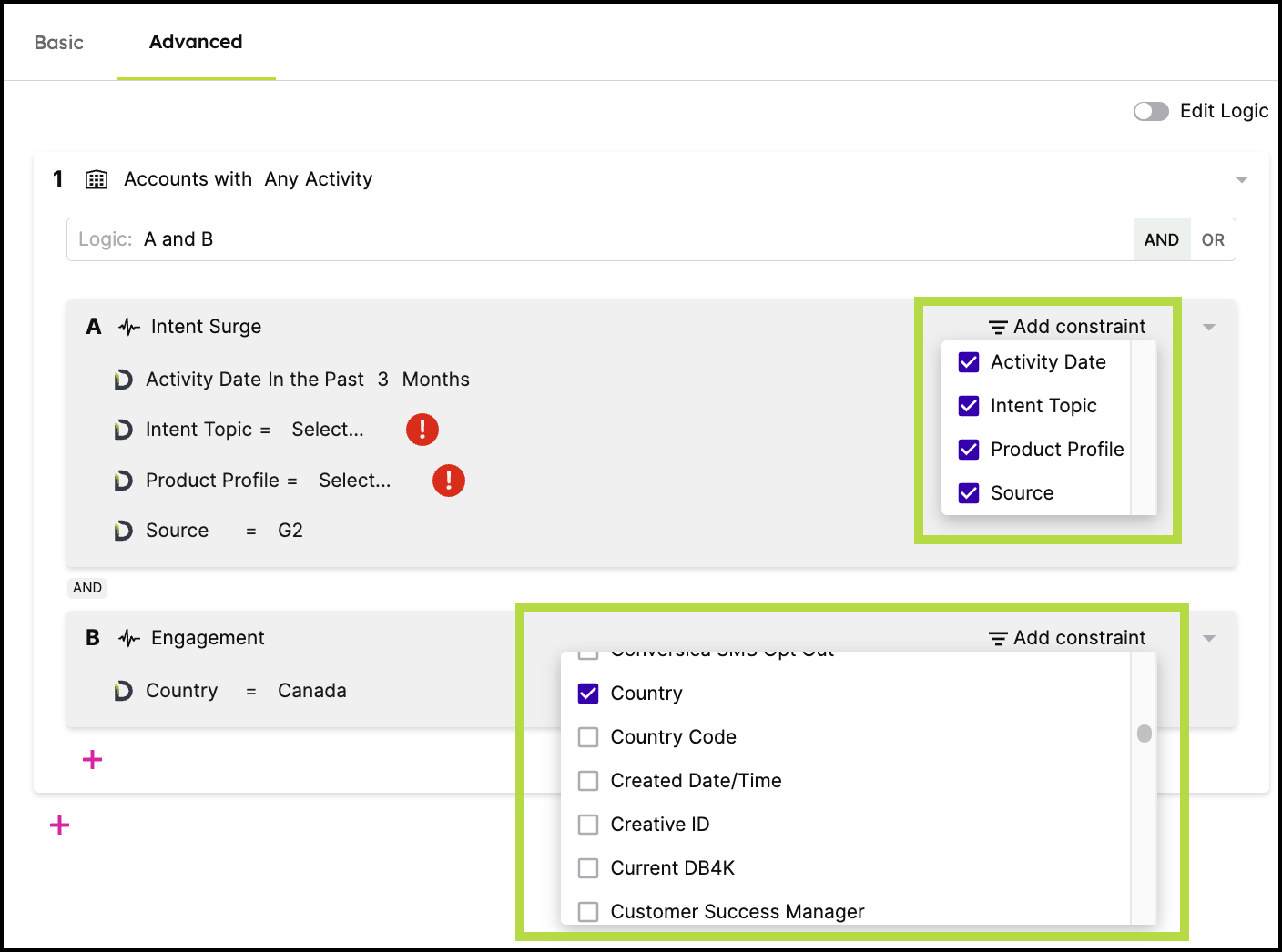Click Add constraint for Intent Surge
This screenshot has width=1282, height=952.
(x=1068, y=327)
